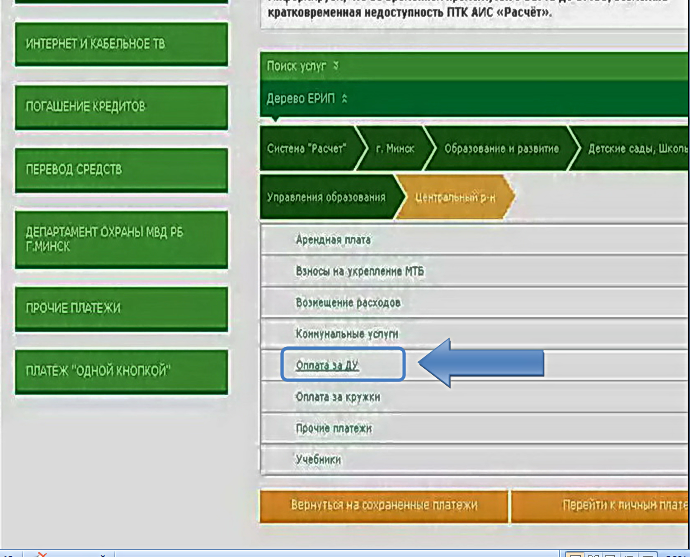The width and height of the screenshot is (690, 557).
Task: Open Учебники payment item
Action: click(x=318, y=460)
